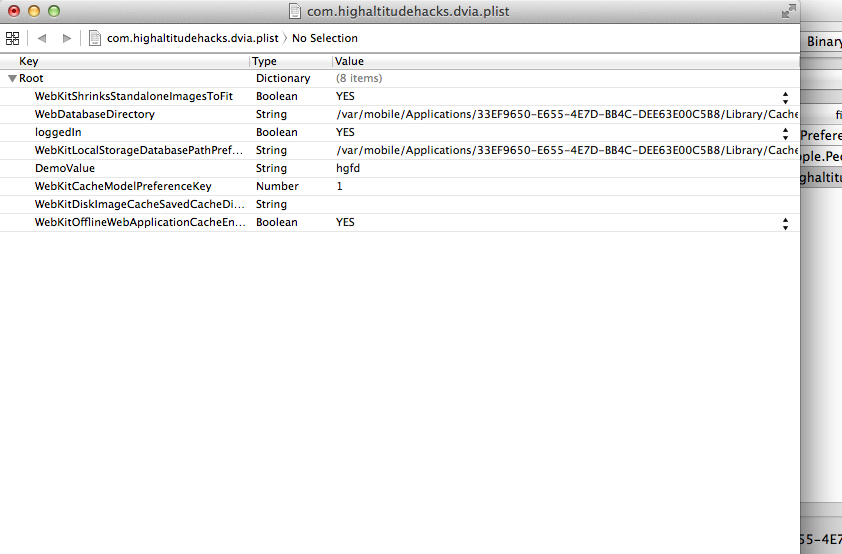The width and height of the screenshot is (842, 554).
Task: Click the yellow minimize window button
Action: coord(34,11)
